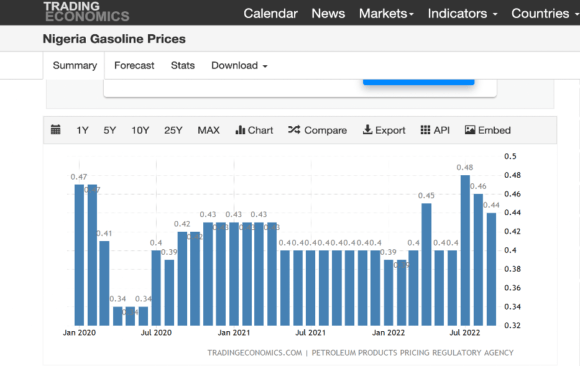Switch to the Summary tab

tap(75, 66)
